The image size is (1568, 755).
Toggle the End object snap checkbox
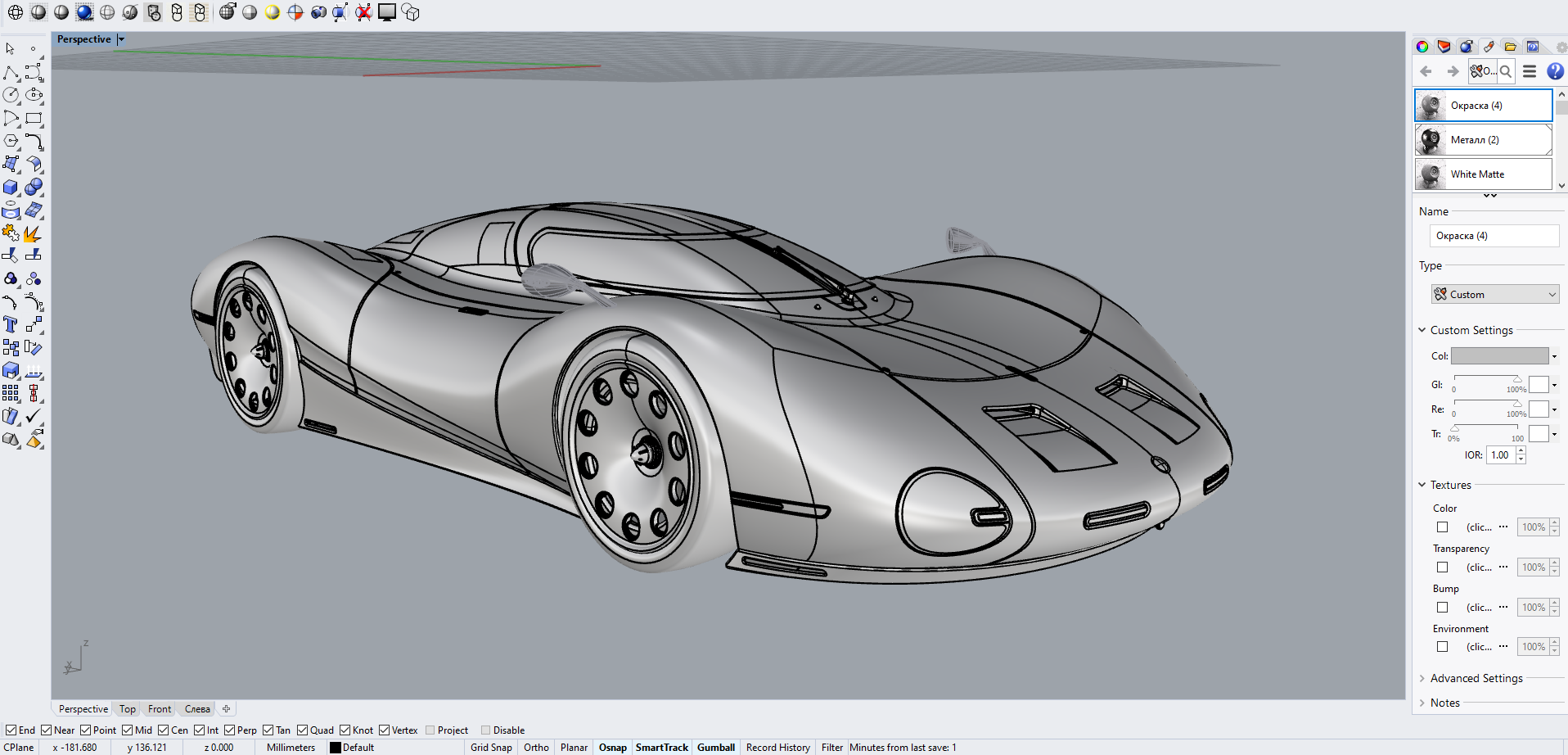pos(11,730)
